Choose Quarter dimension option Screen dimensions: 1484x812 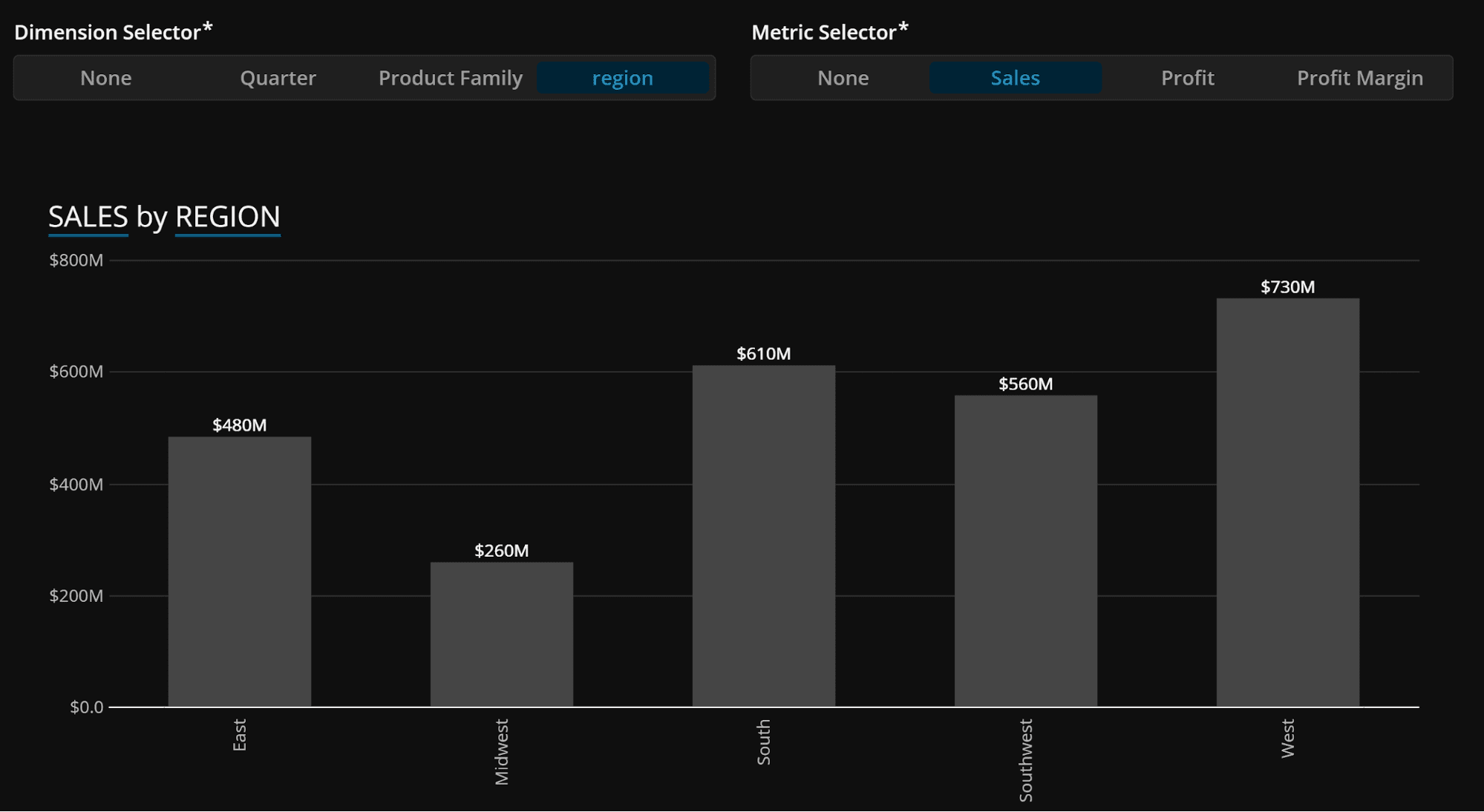point(278,78)
